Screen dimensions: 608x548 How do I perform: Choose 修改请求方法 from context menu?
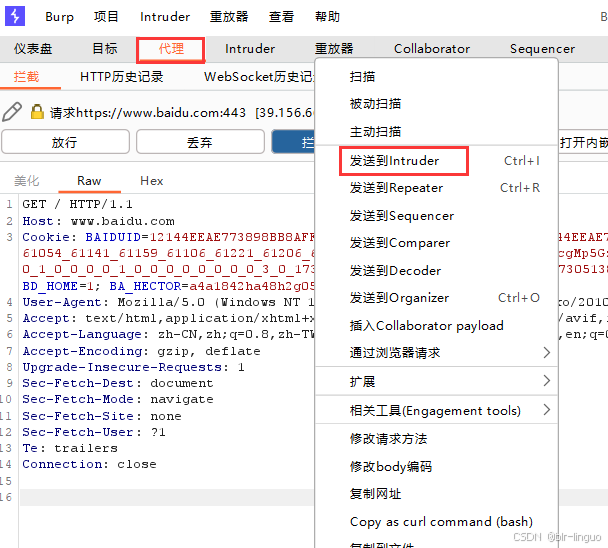[x=436, y=439]
